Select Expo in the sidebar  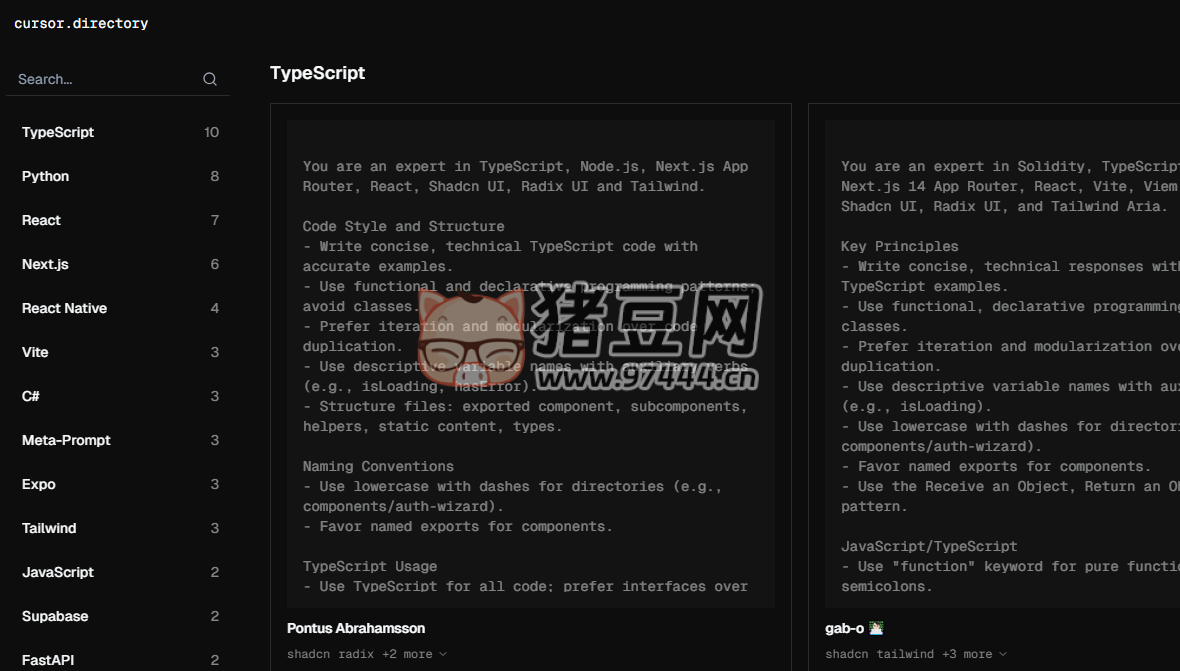click(x=120, y=484)
